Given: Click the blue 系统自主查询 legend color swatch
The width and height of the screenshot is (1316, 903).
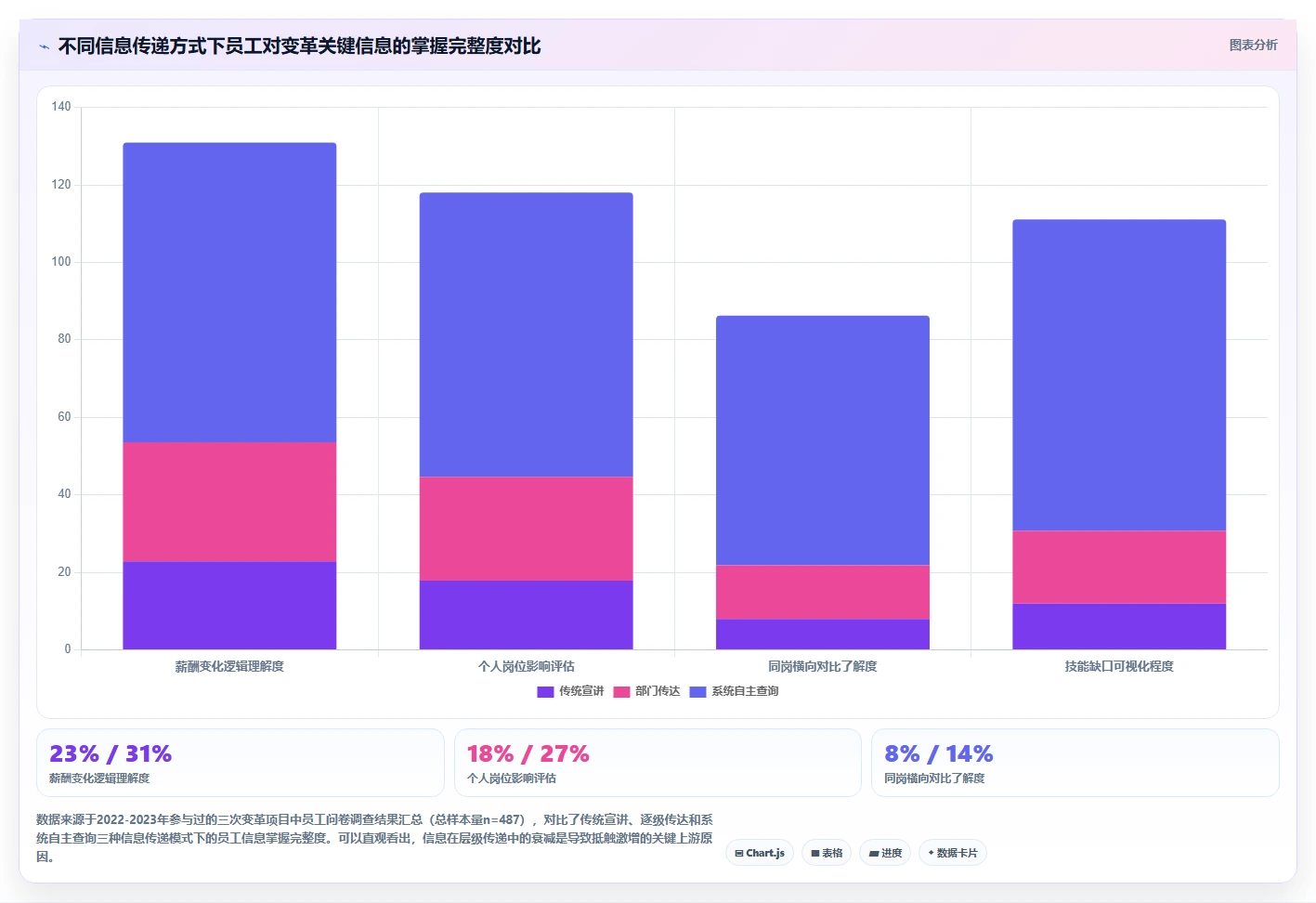Looking at the screenshot, I should tap(697, 691).
